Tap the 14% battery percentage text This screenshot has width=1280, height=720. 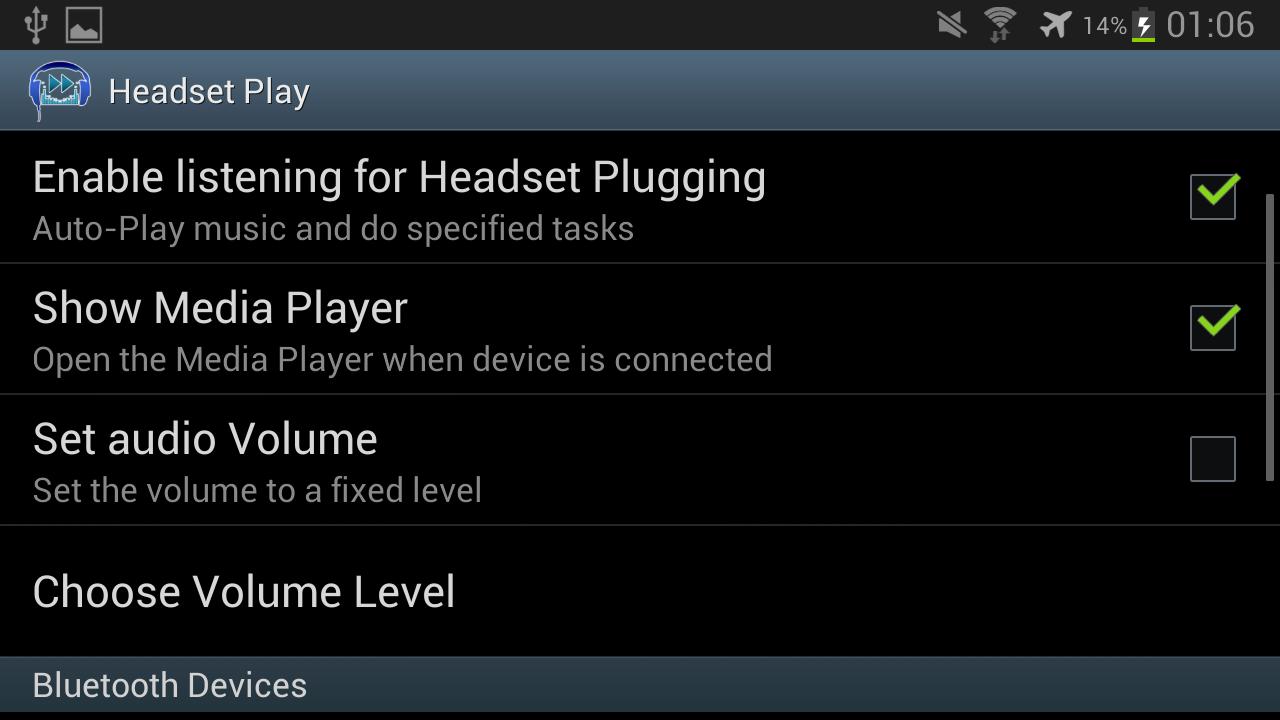[x=1104, y=25]
